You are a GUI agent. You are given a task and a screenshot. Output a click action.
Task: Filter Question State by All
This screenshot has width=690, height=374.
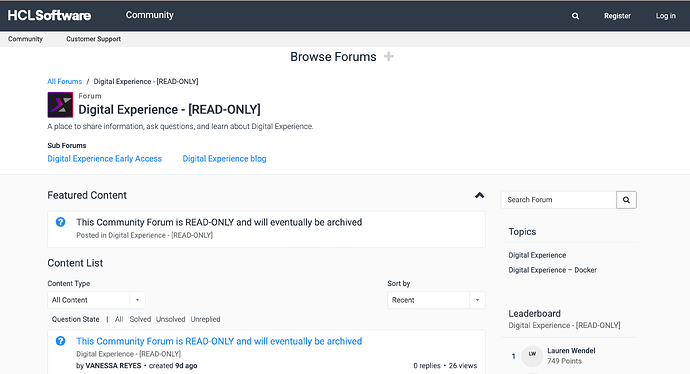[119, 319]
